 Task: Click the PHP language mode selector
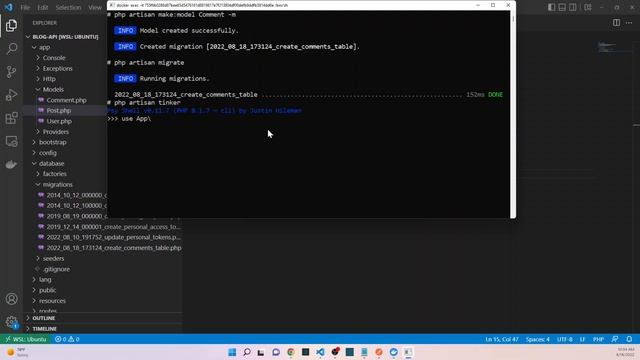coord(598,339)
